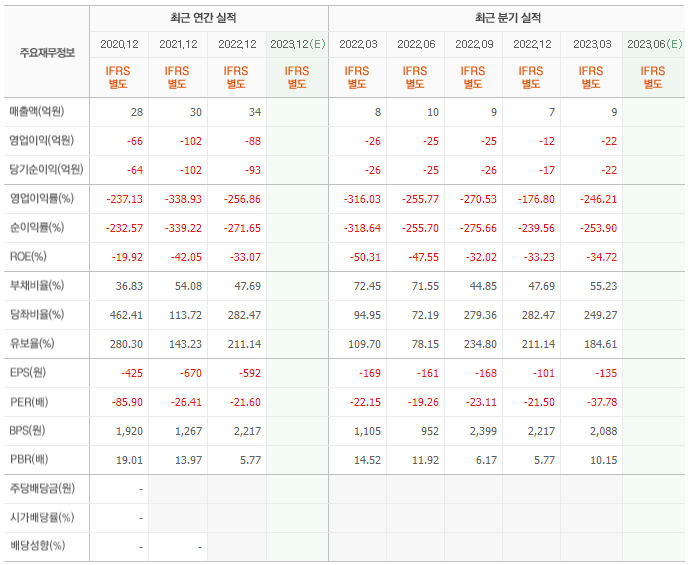This screenshot has width=691, height=565.
Task: Select the 주요재무정보 header cell
Action: point(47,53)
